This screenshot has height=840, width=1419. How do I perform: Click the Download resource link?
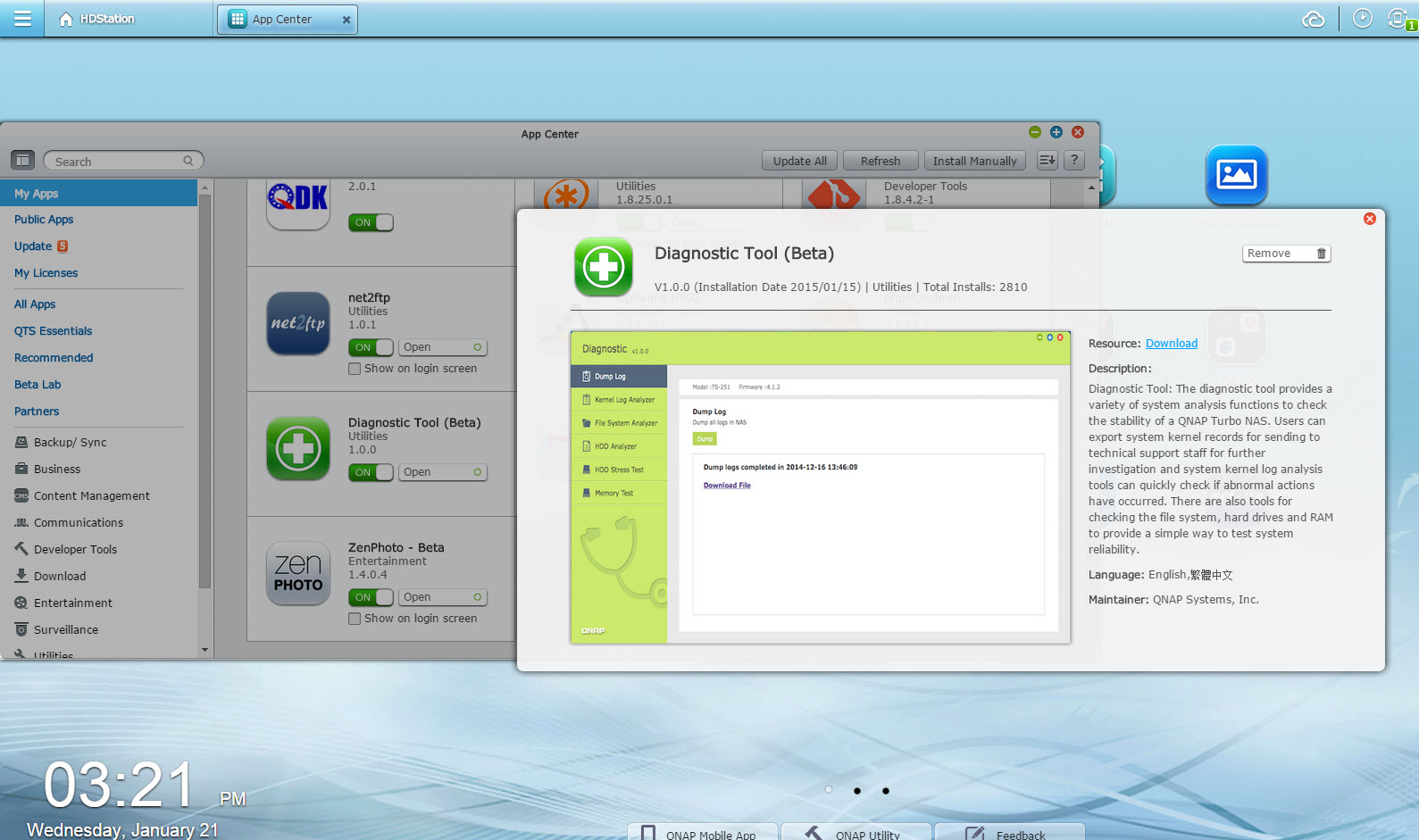tap(1171, 344)
